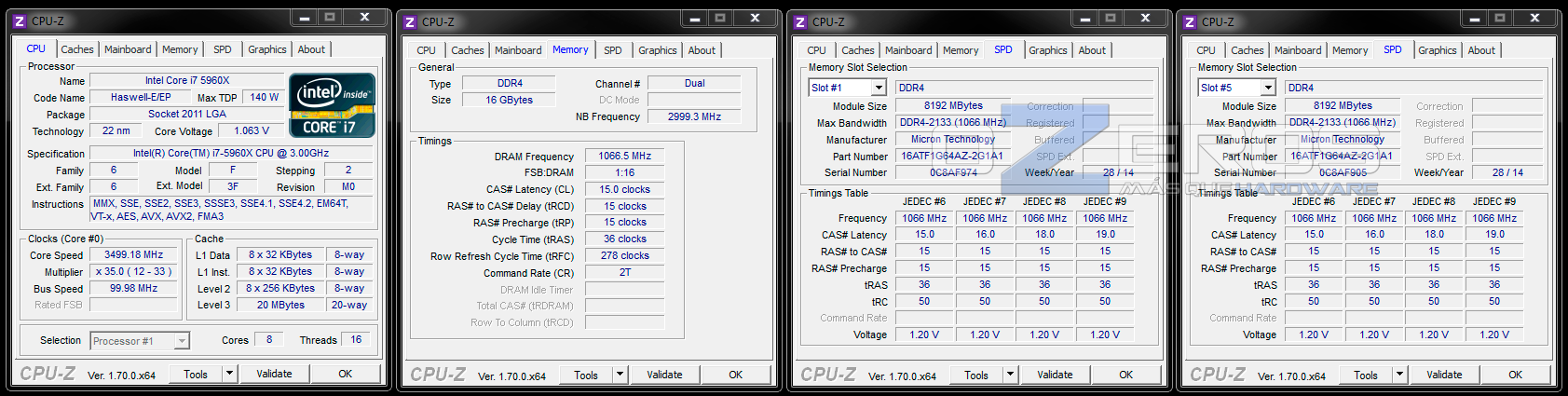
Task: Click the tRFC value '278 clocks'
Action: [x=625, y=255]
